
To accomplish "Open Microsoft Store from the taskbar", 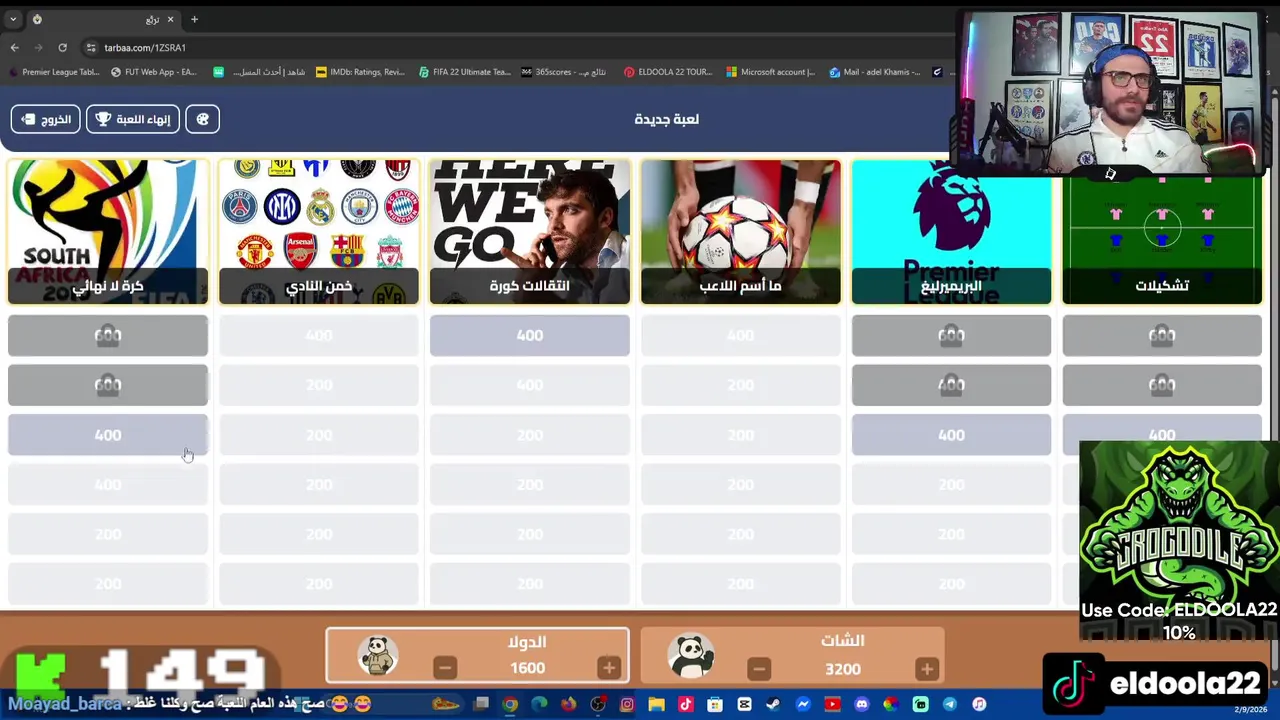I will (715, 705).
